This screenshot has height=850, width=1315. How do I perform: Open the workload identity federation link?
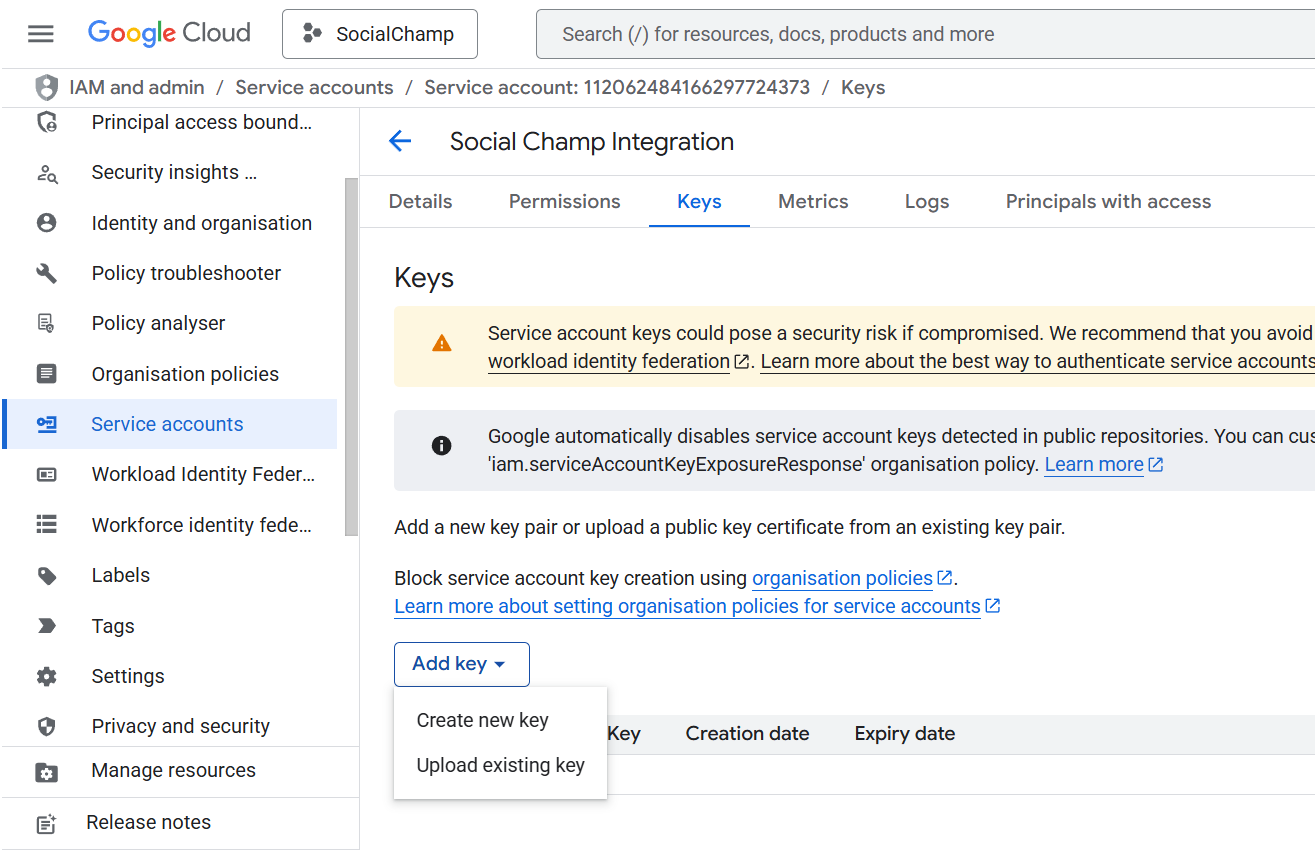609,361
